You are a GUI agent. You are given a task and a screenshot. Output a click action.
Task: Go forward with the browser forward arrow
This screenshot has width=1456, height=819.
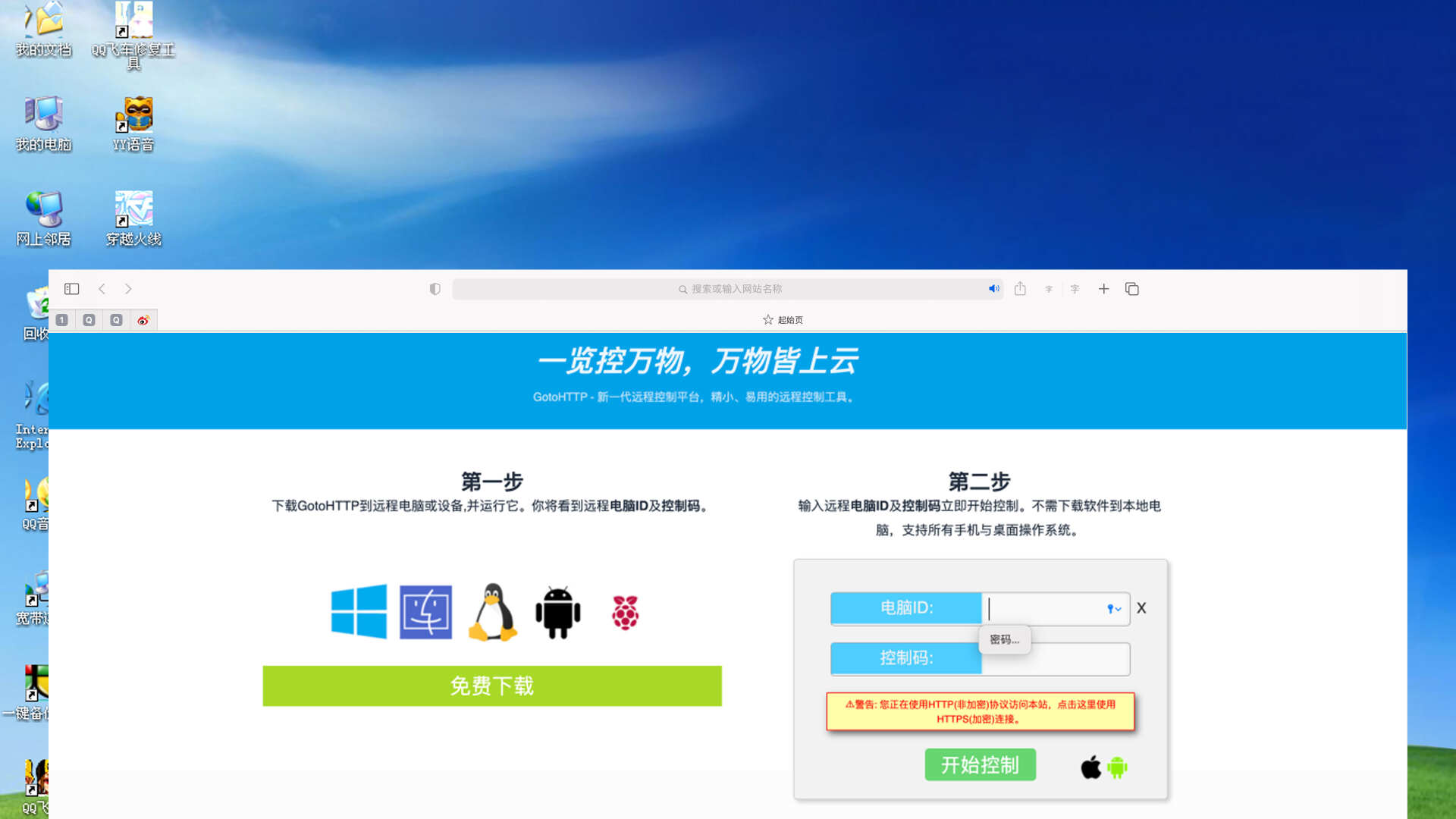tap(128, 289)
